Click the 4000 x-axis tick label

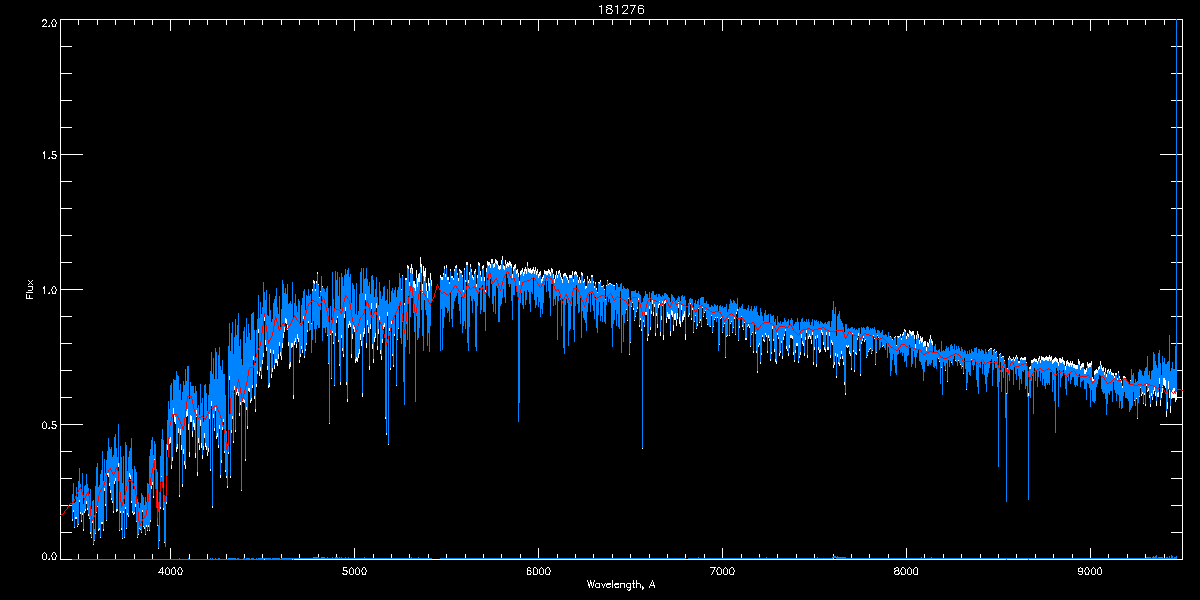pyautogui.click(x=171, y=572)
